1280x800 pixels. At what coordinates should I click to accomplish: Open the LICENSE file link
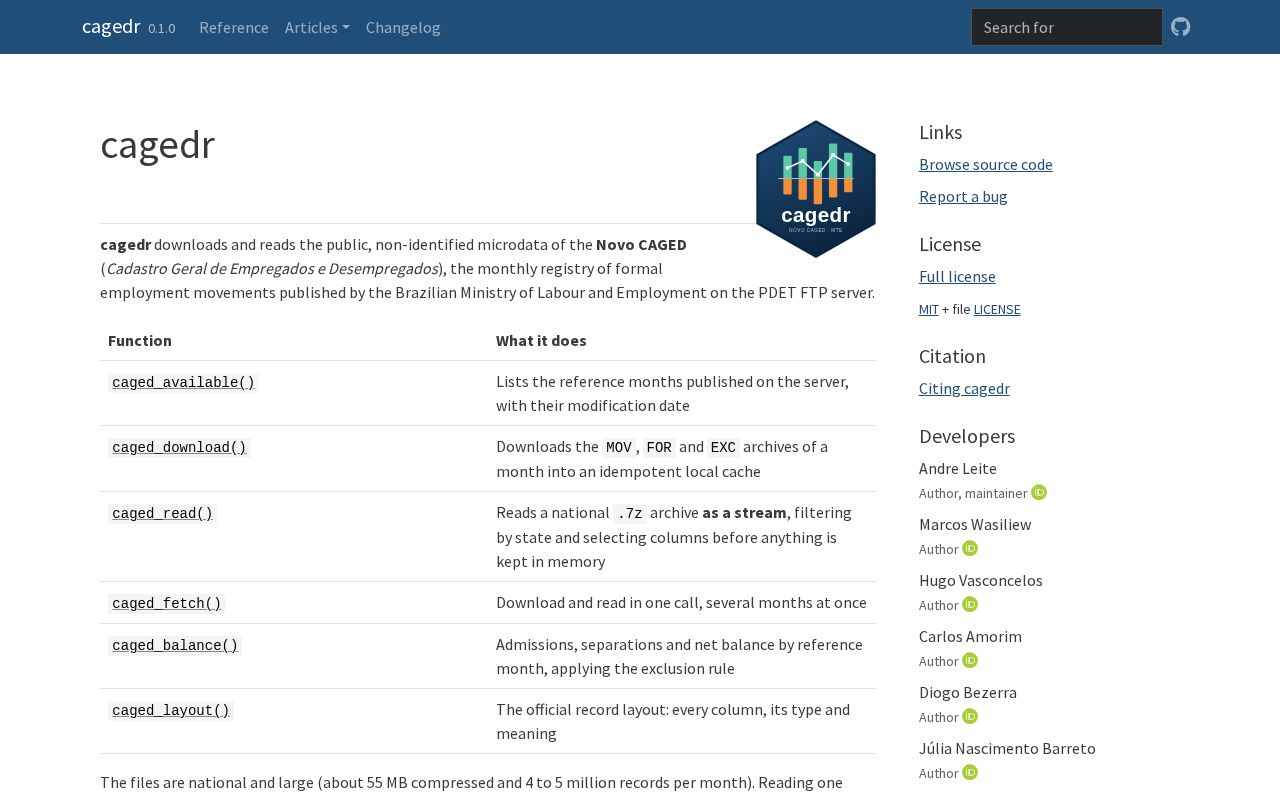[x=997, y=309]
